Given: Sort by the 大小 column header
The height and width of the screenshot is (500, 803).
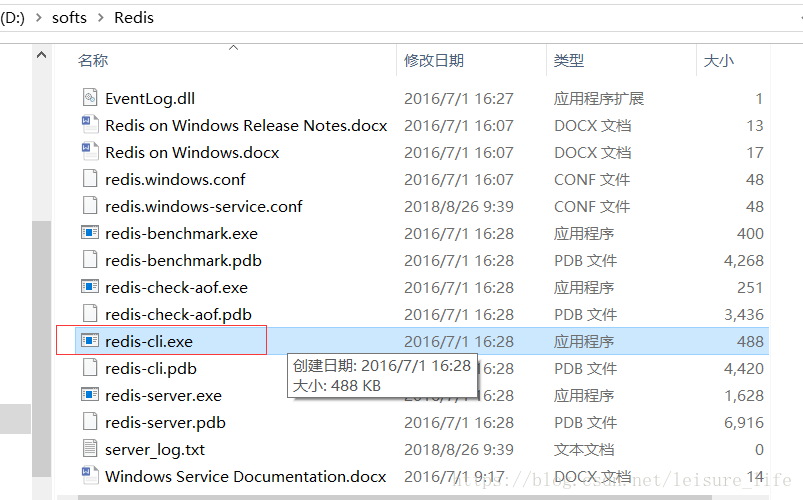Looking at the screenshot, I should 718,61.
